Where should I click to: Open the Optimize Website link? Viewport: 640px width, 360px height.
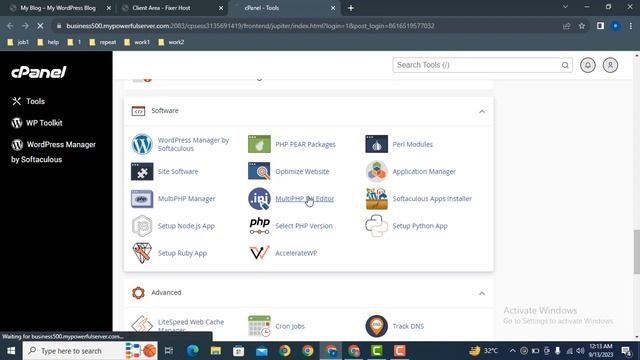302,171
